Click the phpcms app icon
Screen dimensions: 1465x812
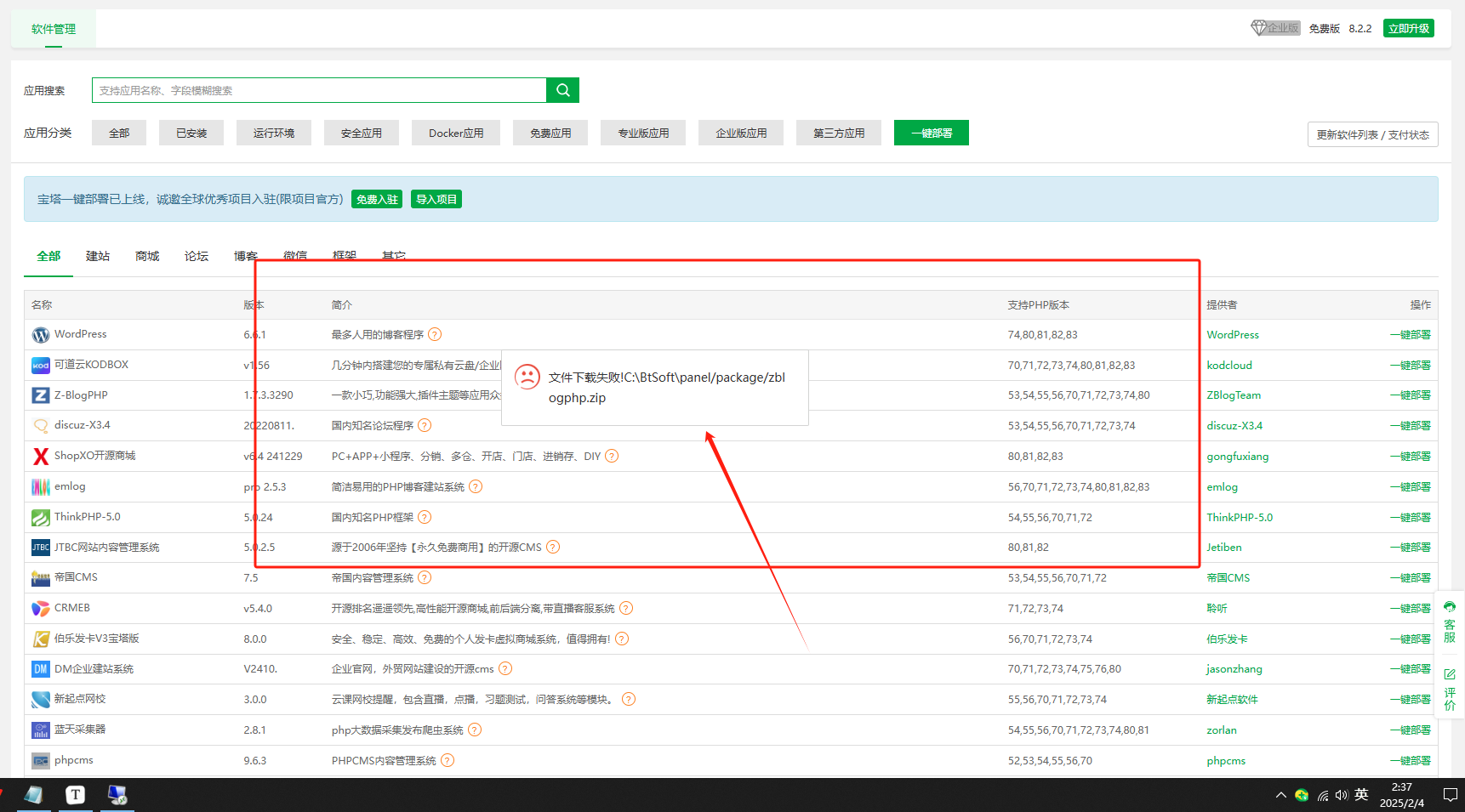tap(41, 761)
